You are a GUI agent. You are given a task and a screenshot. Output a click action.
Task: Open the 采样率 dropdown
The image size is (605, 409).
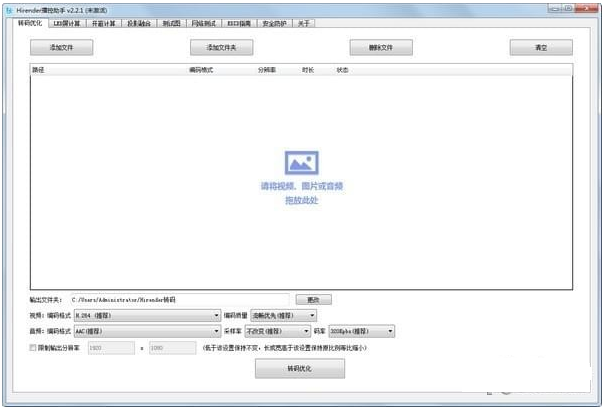[277, 331]
